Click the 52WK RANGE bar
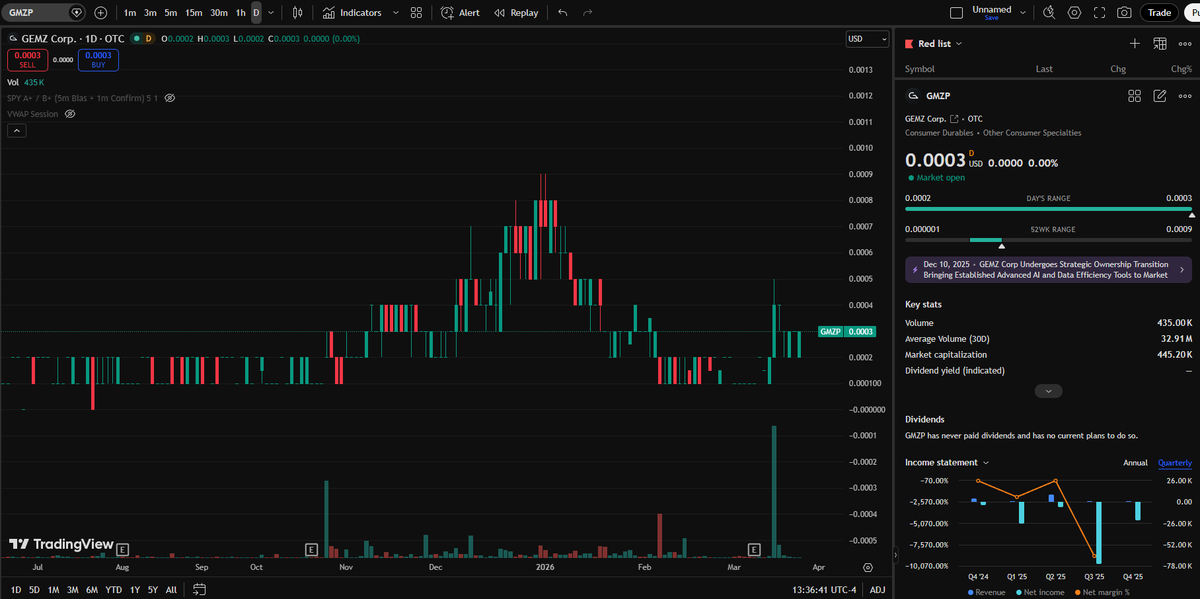This screenshot has height=599, width=1200. click(1049, 240)
